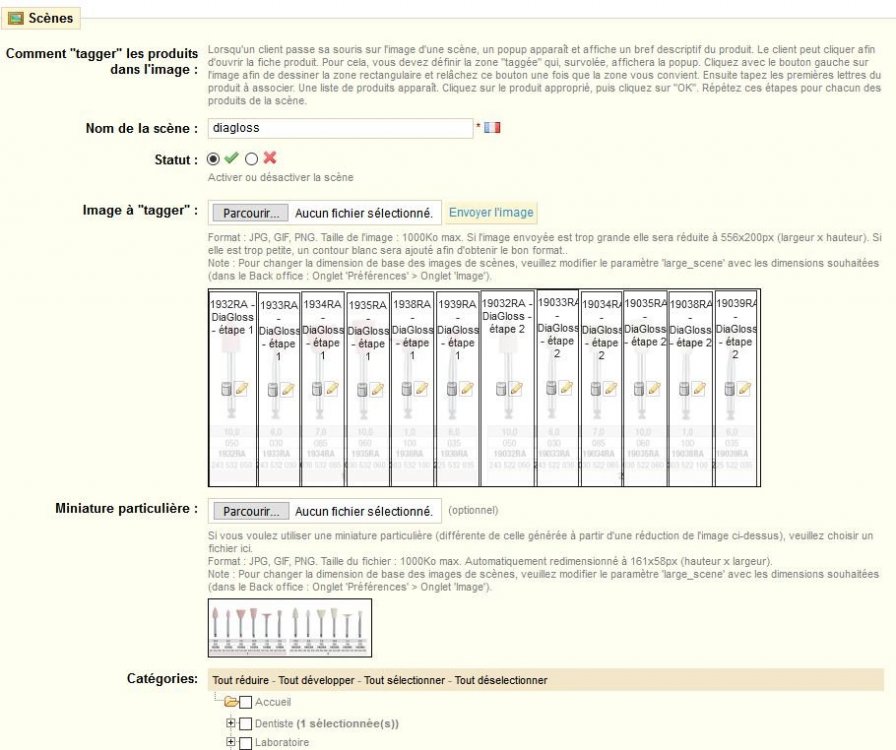Click the red cross status icon
The image size is (896, 750).
click(270, 158)
